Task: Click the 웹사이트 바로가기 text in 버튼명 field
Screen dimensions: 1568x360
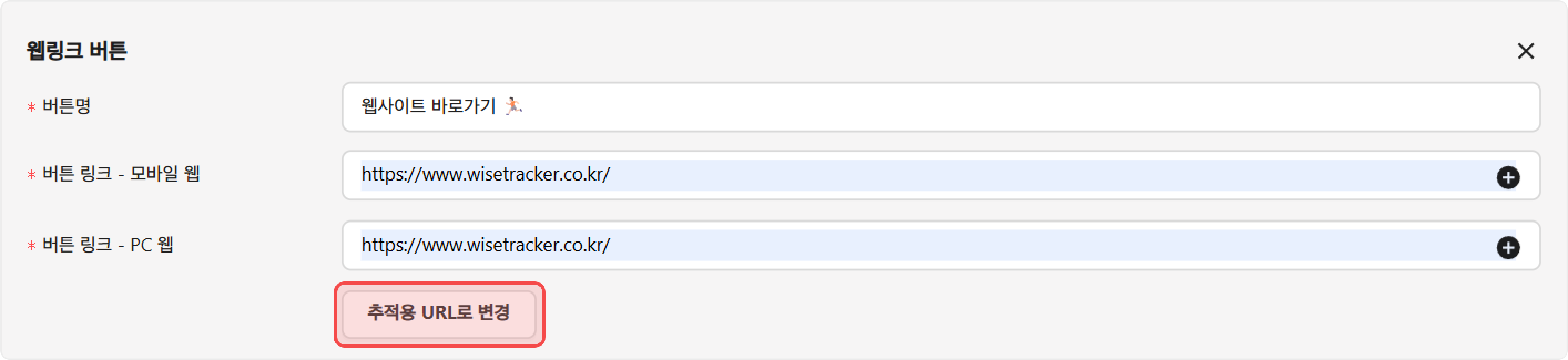Action: pos(429,106)
